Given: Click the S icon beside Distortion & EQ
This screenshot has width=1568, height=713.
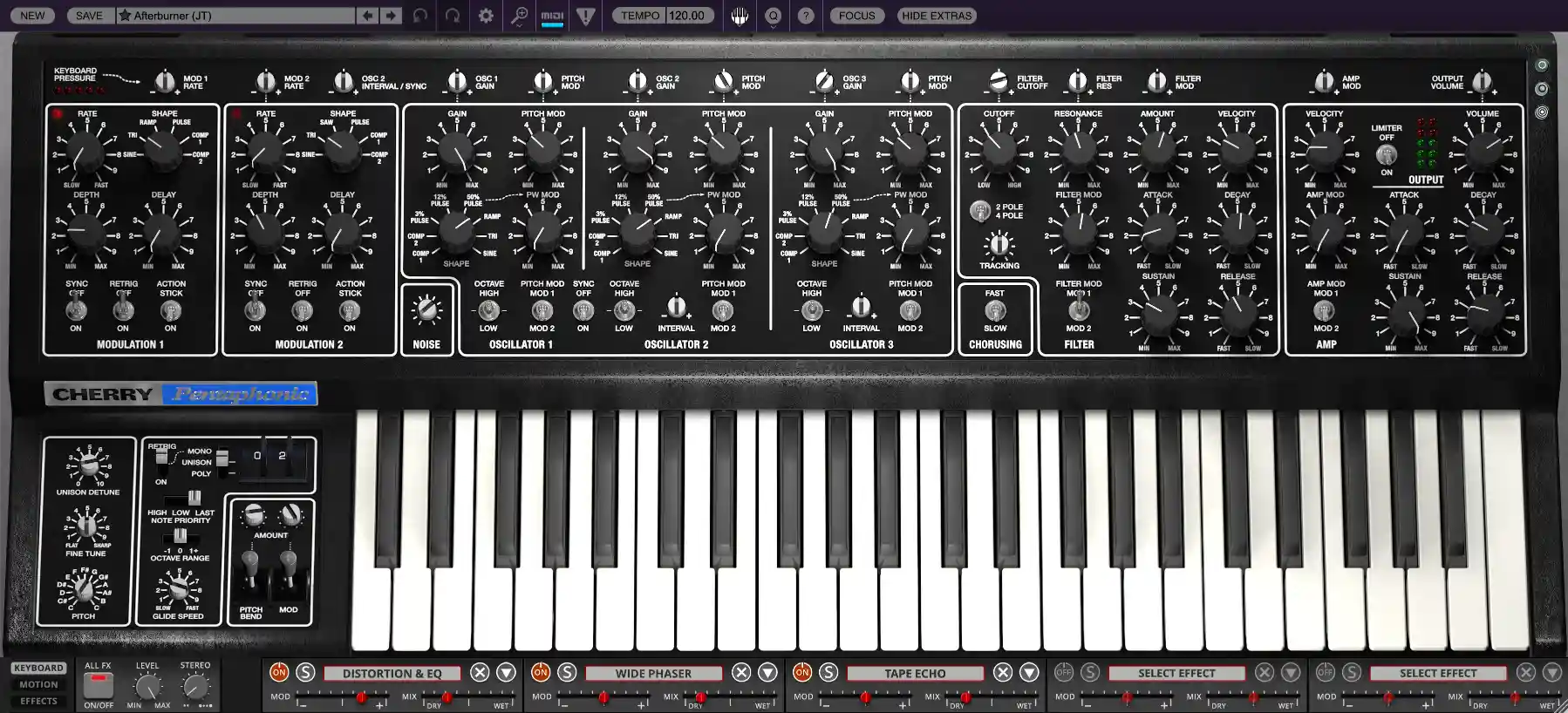Looking at the screenshot, I should 305,672.
